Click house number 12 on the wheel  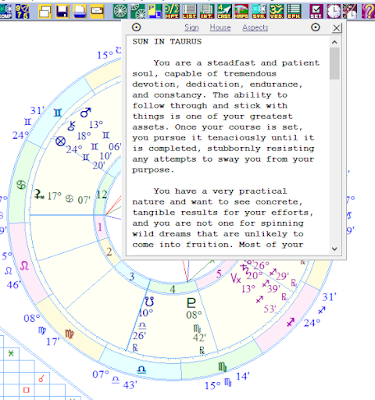tap(102, 194)
